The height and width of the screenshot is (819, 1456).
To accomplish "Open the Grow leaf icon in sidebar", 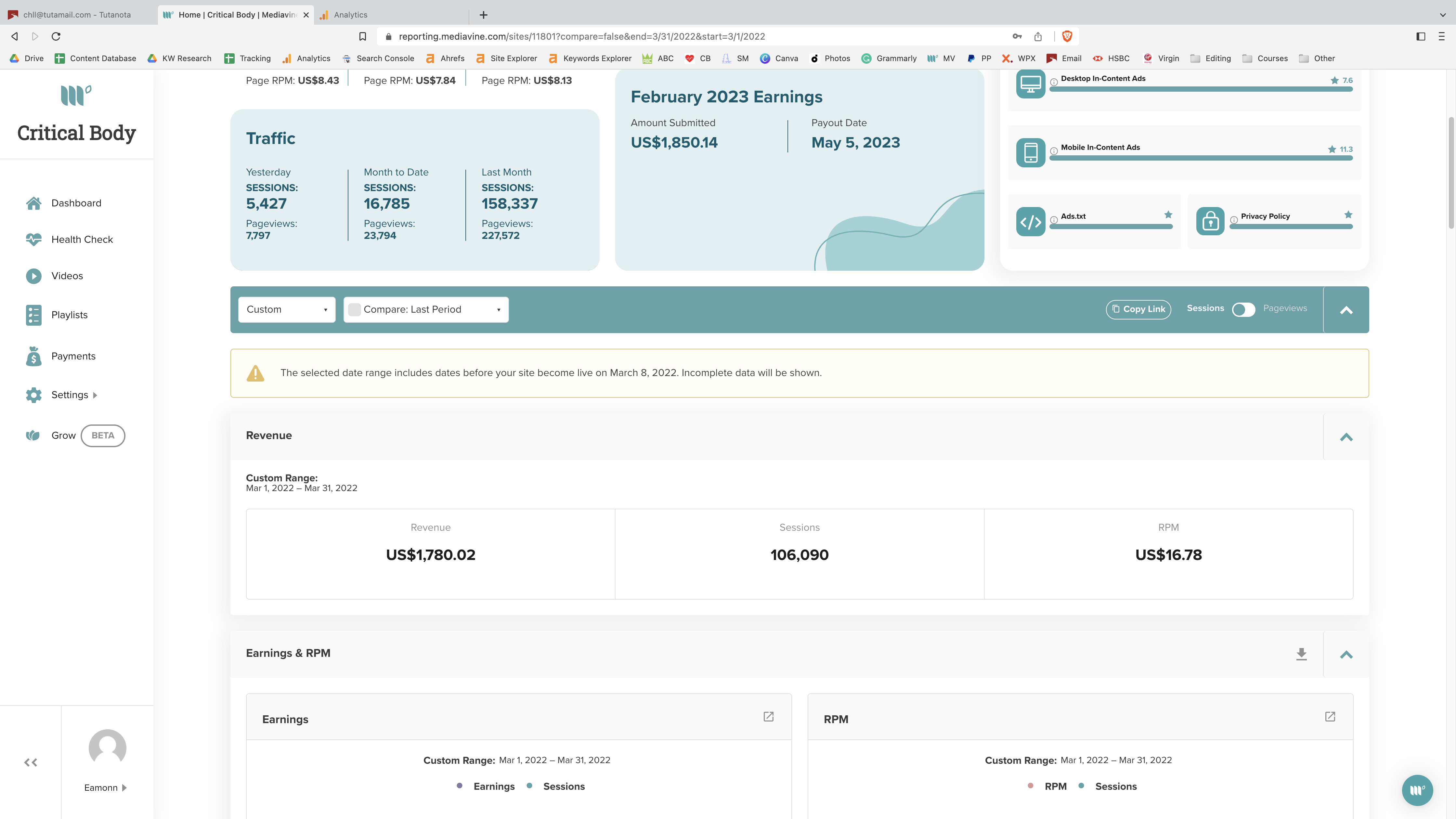I will point(33,435).
